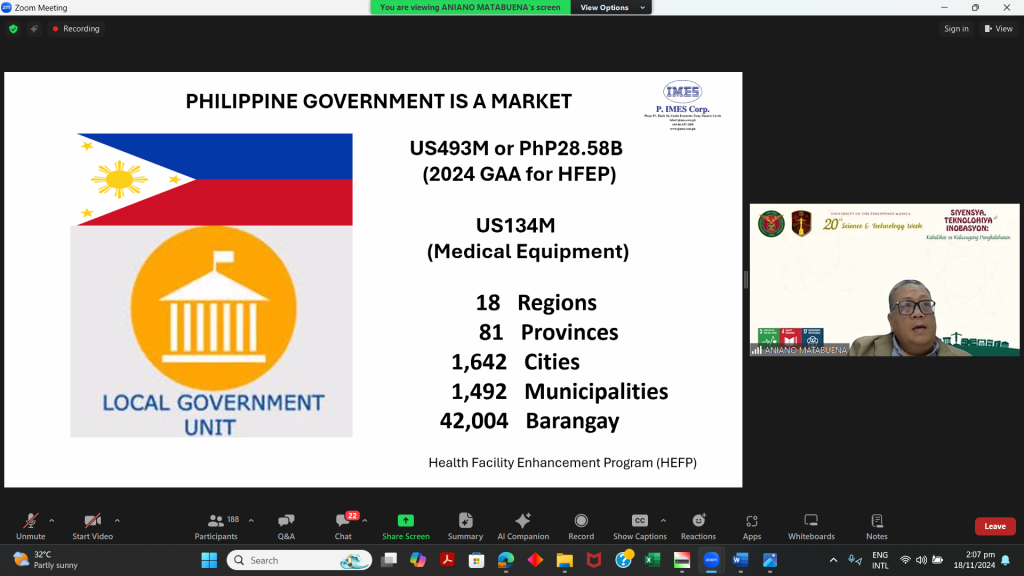Expand audio options arrow beside Unmute

tap(52, 520)
